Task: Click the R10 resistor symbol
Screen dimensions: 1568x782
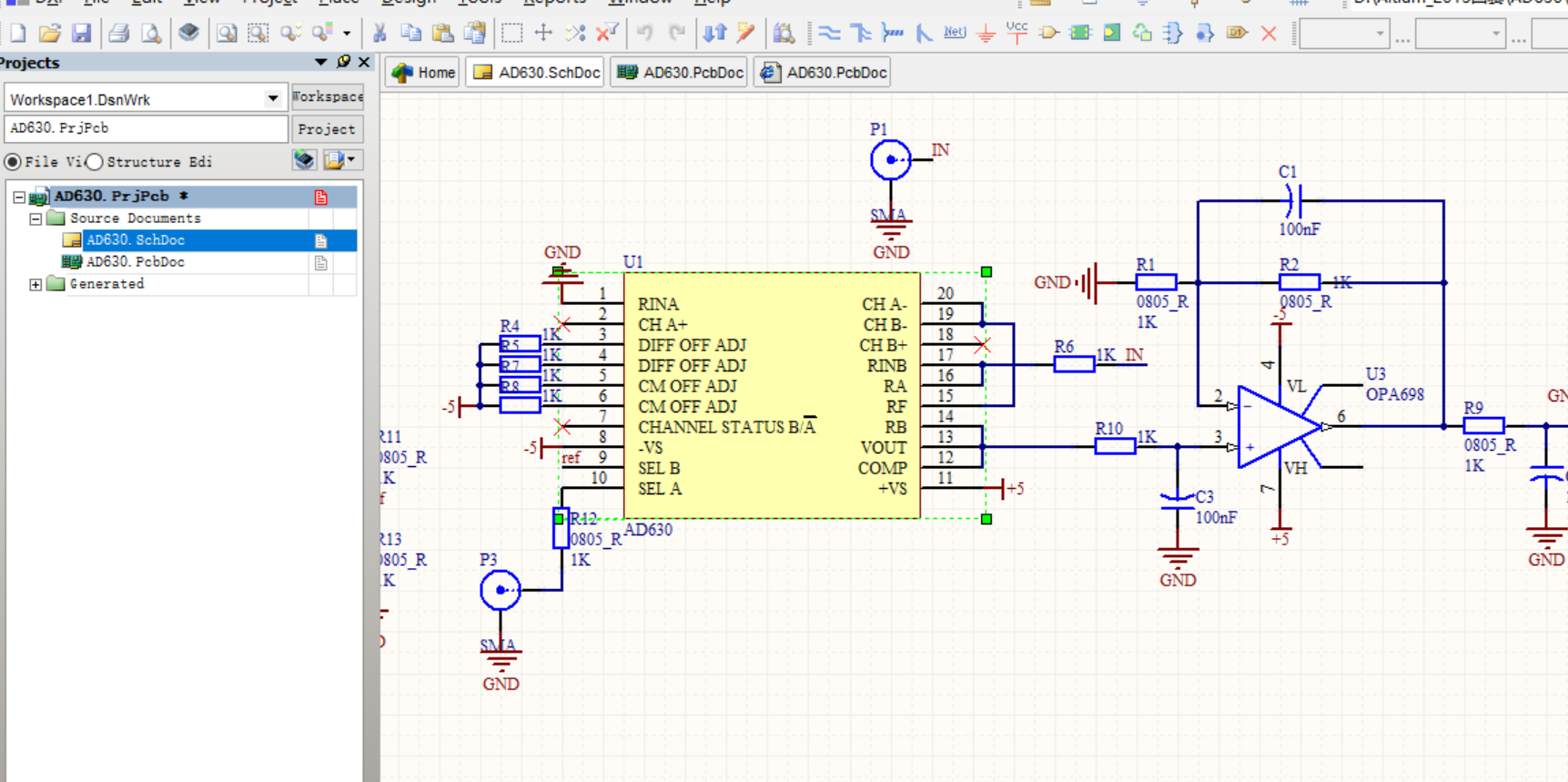Action: pos(1115,447)
